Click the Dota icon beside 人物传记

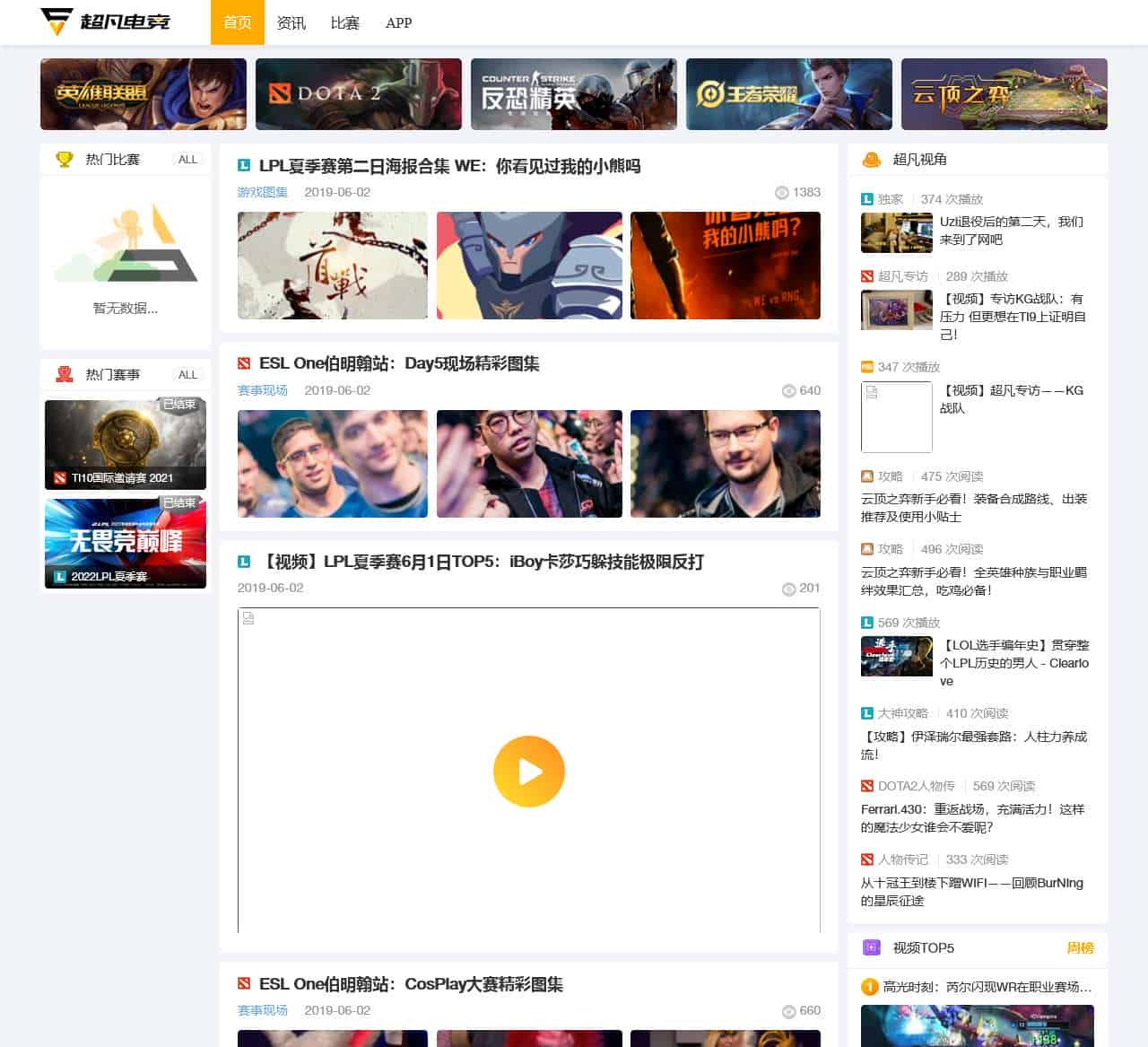pyautogui.click(x=867, y=859)
